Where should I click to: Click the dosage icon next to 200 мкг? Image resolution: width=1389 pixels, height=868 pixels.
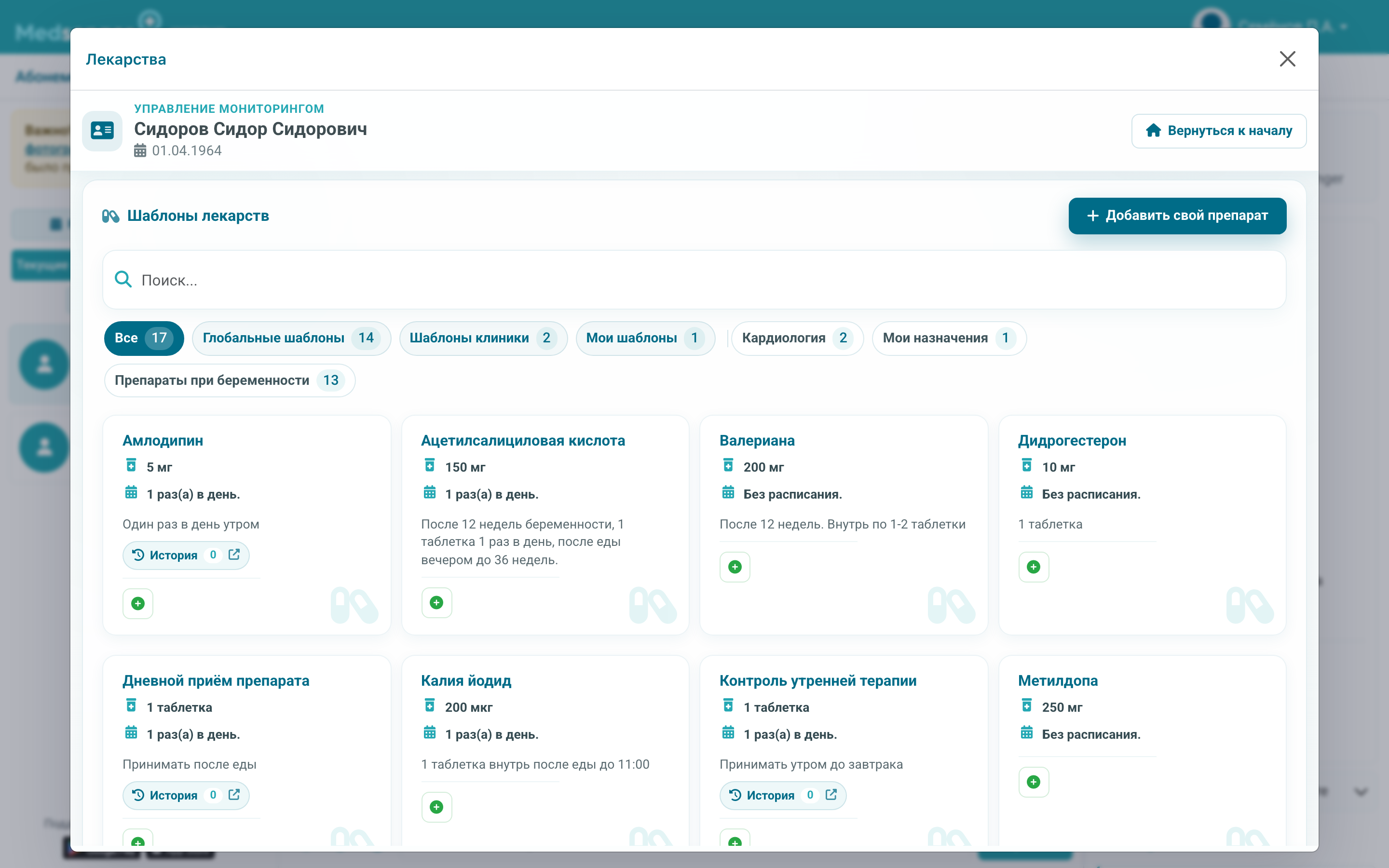pyautogui.click(x=429, y=705)
